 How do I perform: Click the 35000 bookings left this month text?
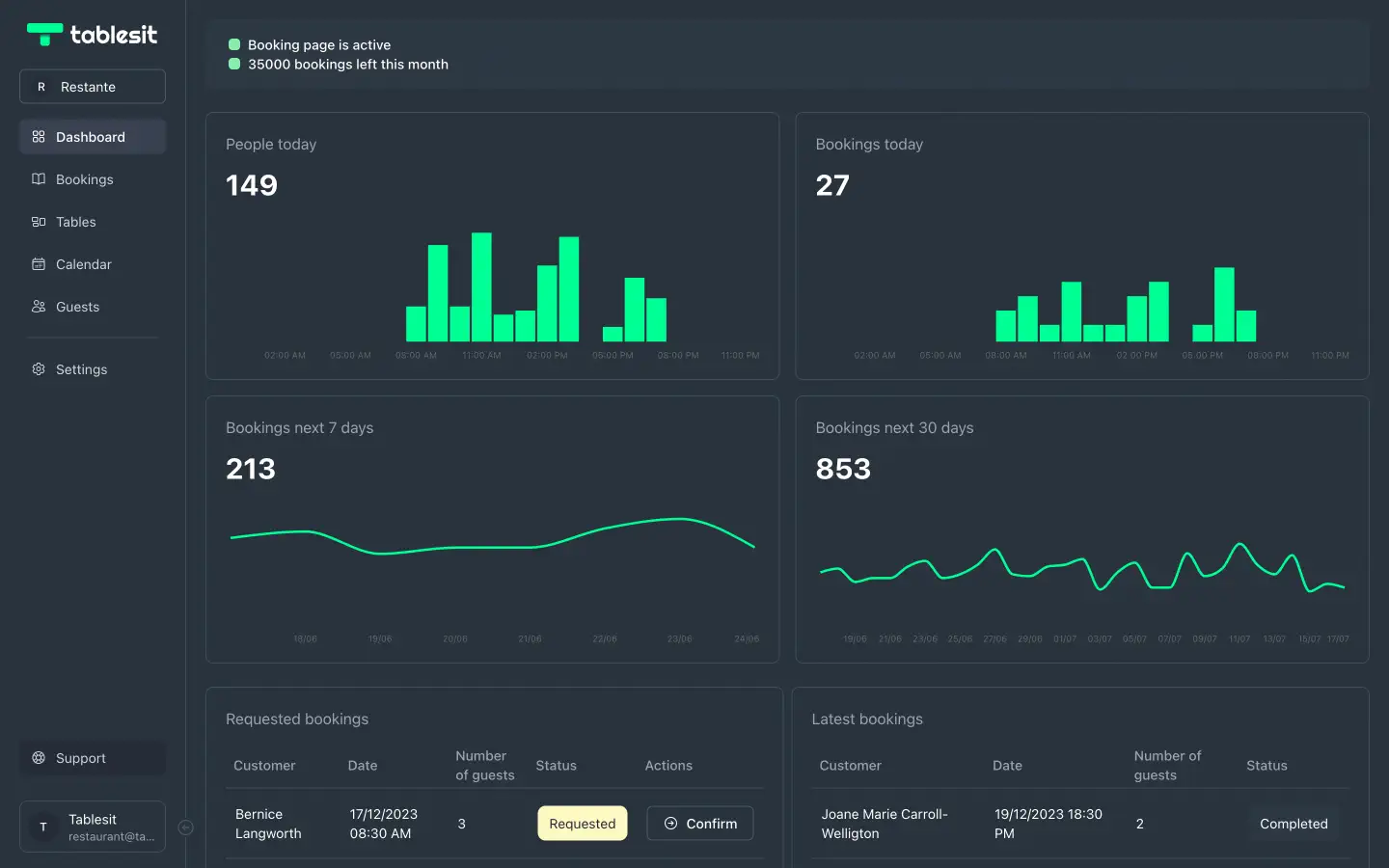click(348, 65)
